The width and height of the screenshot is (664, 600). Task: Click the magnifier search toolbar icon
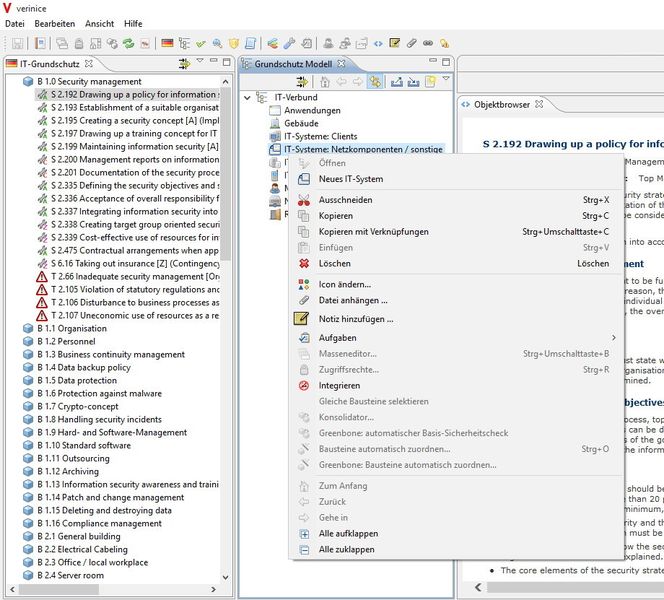(217, 43)
